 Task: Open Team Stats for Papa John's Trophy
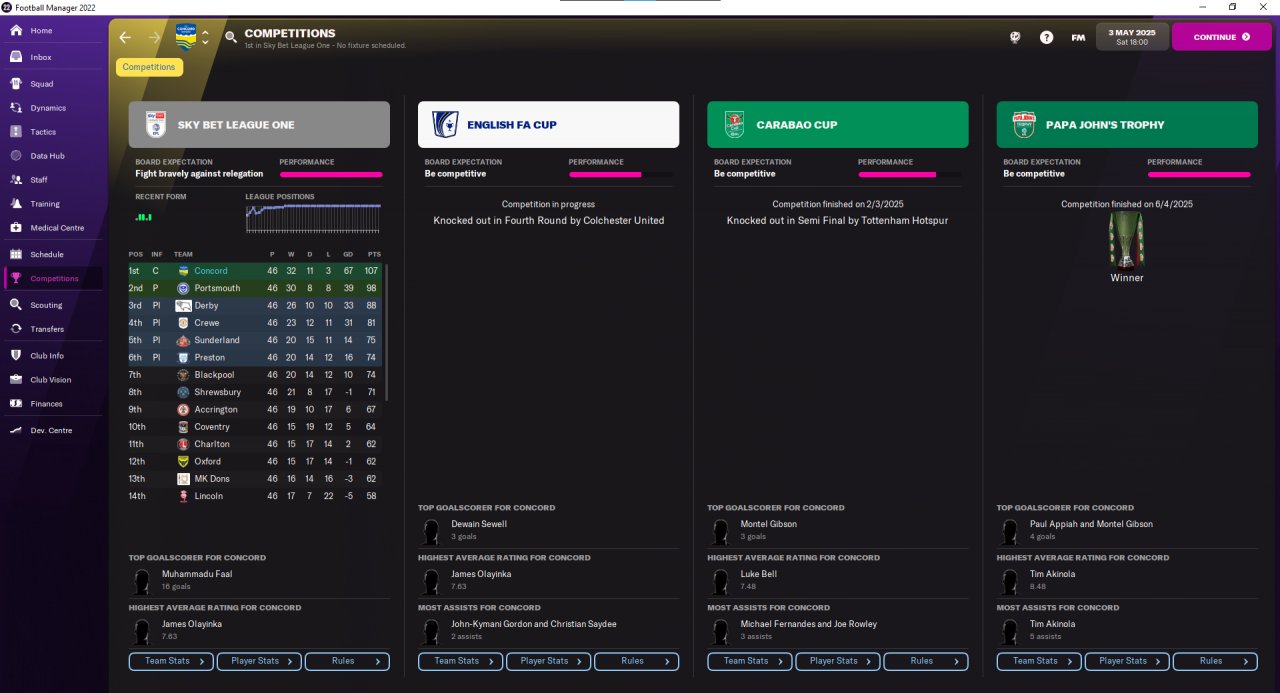(1039, 661)
